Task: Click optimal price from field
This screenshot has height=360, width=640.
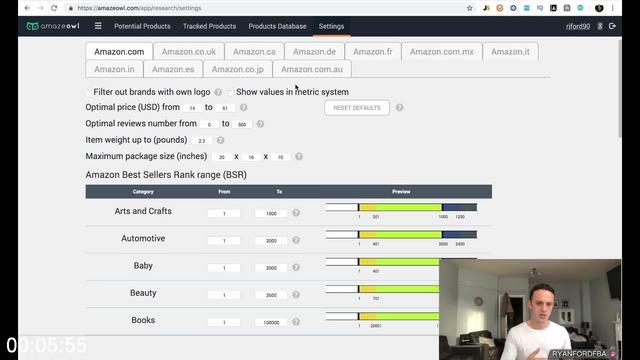Action: click(193, 108)
